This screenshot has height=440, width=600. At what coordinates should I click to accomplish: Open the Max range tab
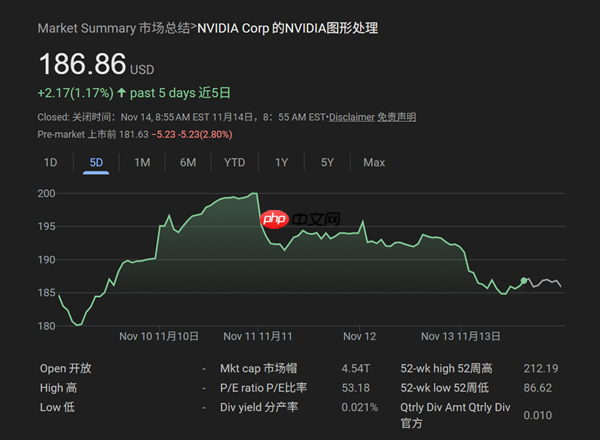pos(374,163)
